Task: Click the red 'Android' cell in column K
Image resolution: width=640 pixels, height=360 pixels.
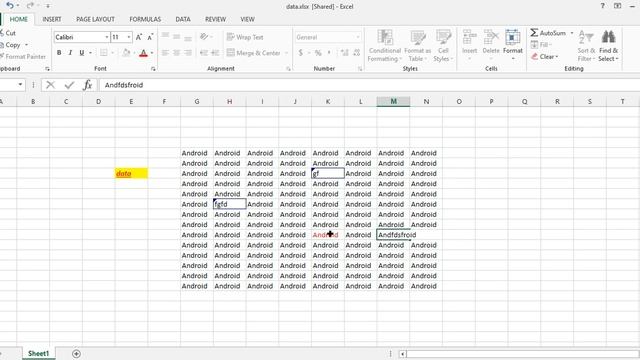Action: tap(328, 235)
